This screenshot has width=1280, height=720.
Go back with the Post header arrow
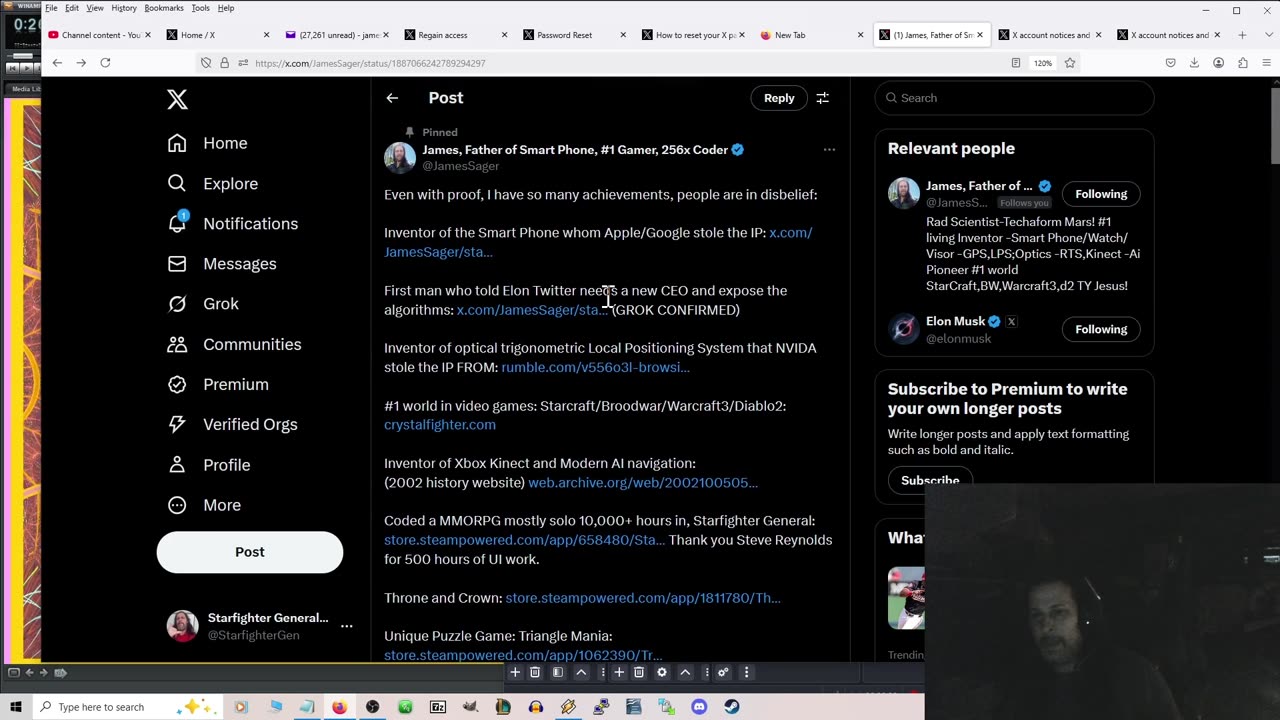[392, 98]
